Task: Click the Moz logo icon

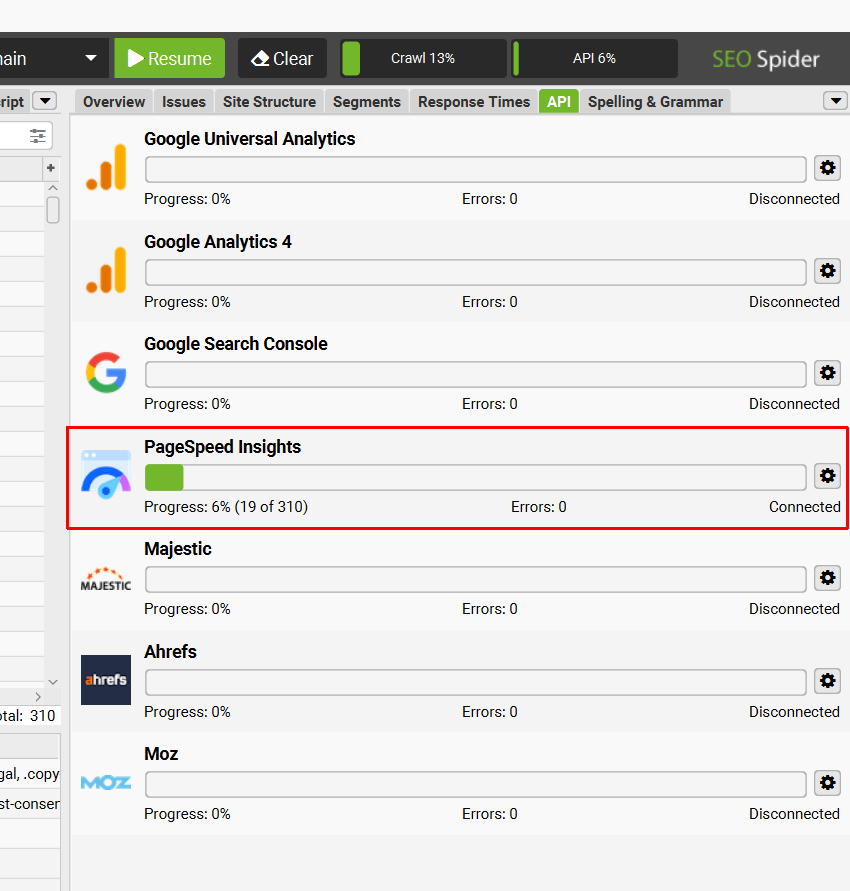Action: click(x=106, y=782)
